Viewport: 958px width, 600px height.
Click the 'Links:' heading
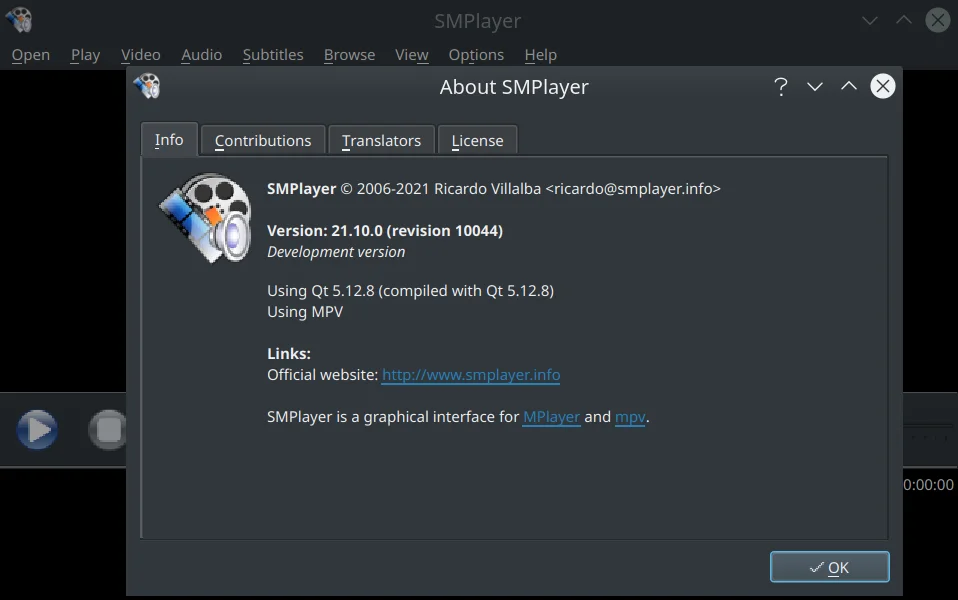tap(289, 354)
